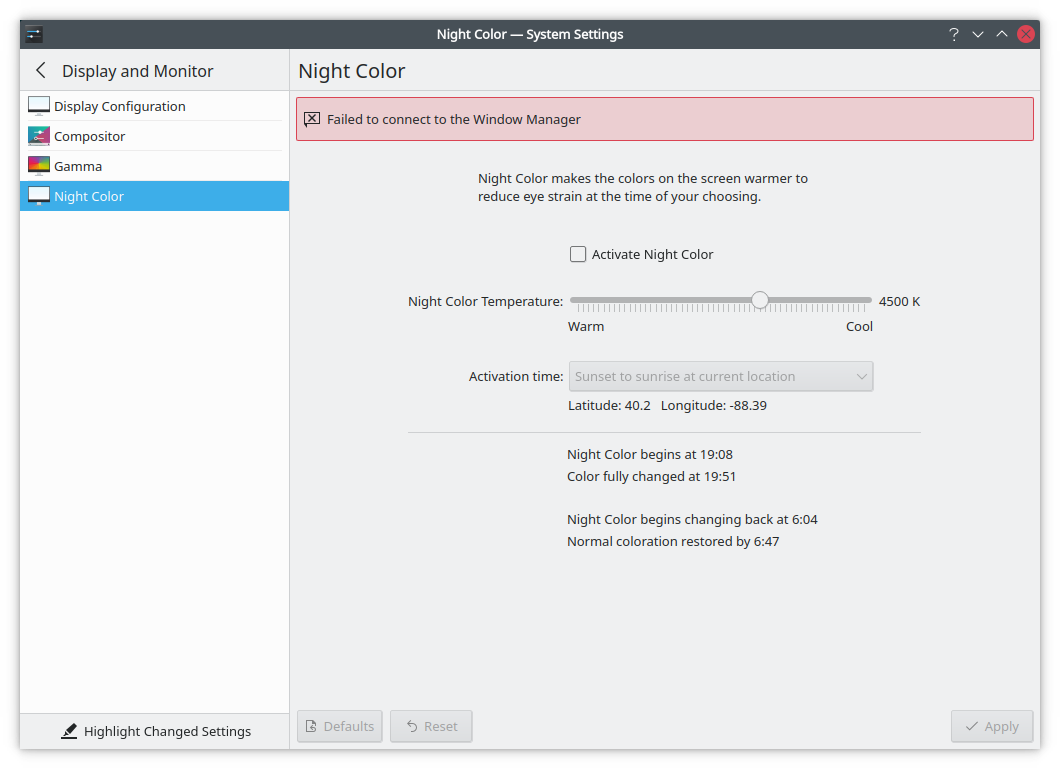
Task: Toggle Highlight Changed Settings button
Action: (155, 731)
